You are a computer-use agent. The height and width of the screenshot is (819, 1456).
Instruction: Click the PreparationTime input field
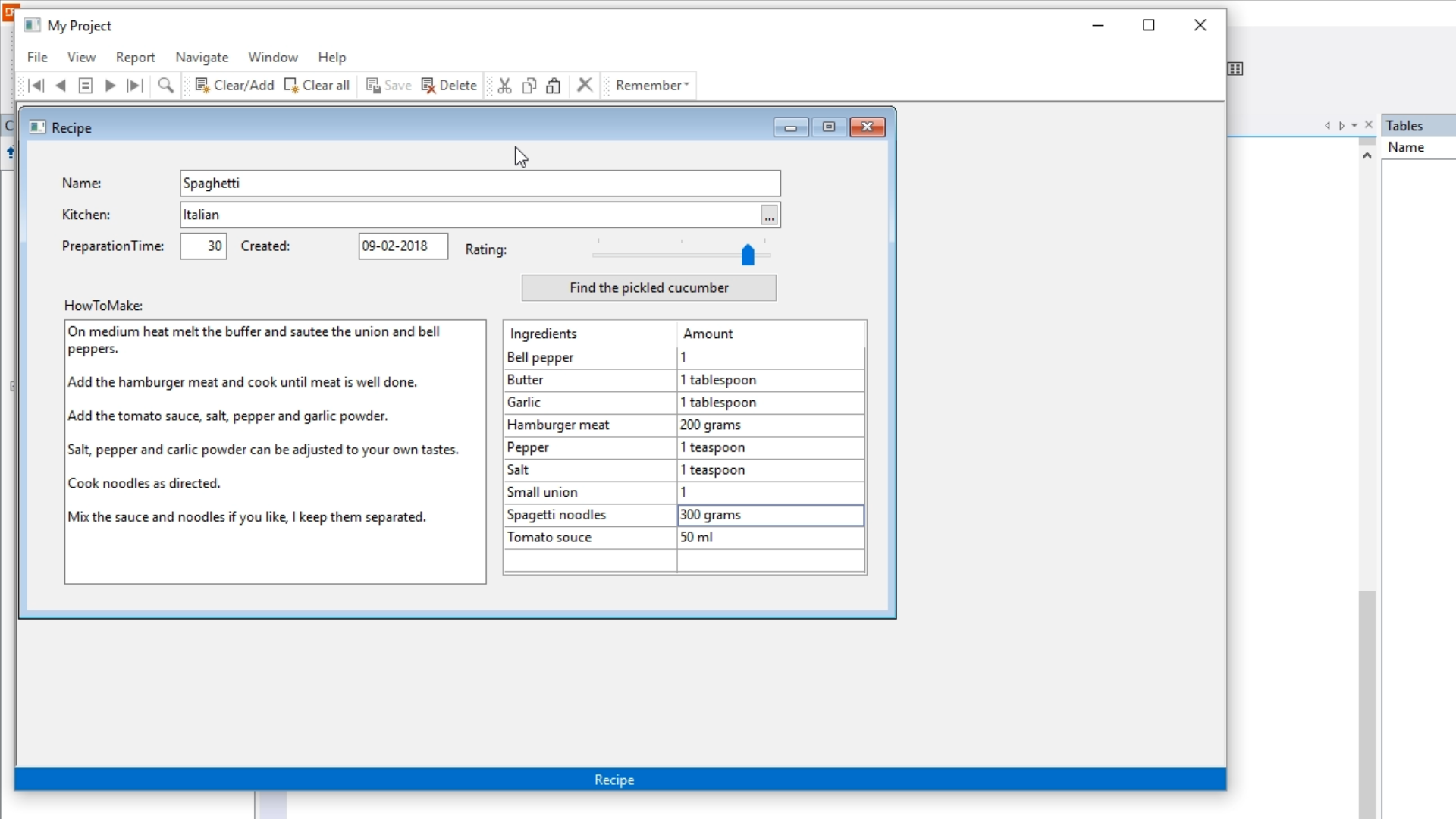203,246
